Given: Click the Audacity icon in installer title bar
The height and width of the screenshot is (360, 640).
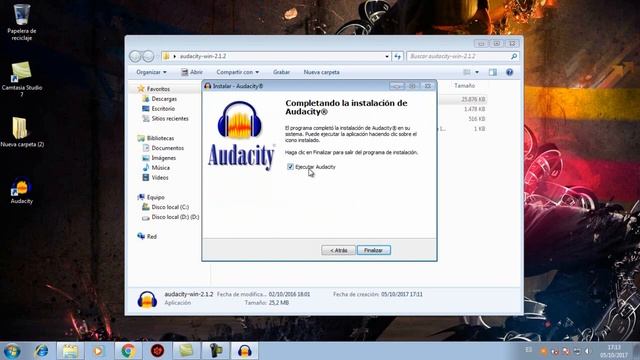Looking at the screenshot, I should coord(207,86).
